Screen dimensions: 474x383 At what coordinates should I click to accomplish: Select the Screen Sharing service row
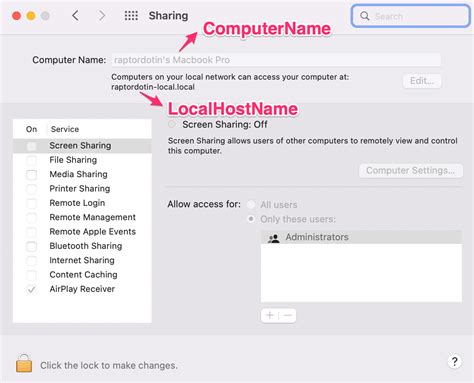coord(82,146)
